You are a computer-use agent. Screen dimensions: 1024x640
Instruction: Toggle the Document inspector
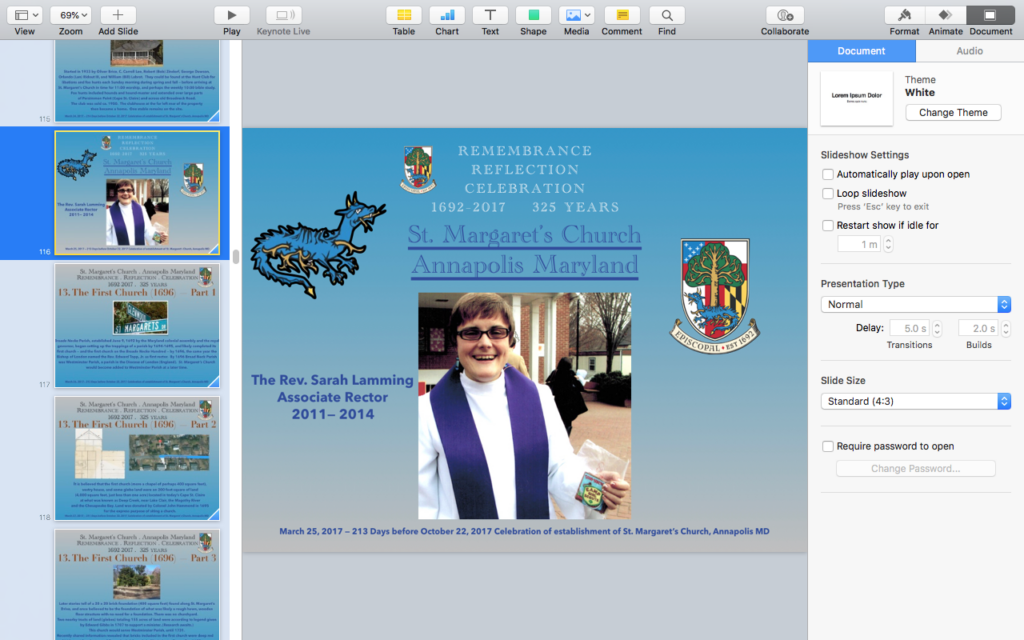click(990, 15)
